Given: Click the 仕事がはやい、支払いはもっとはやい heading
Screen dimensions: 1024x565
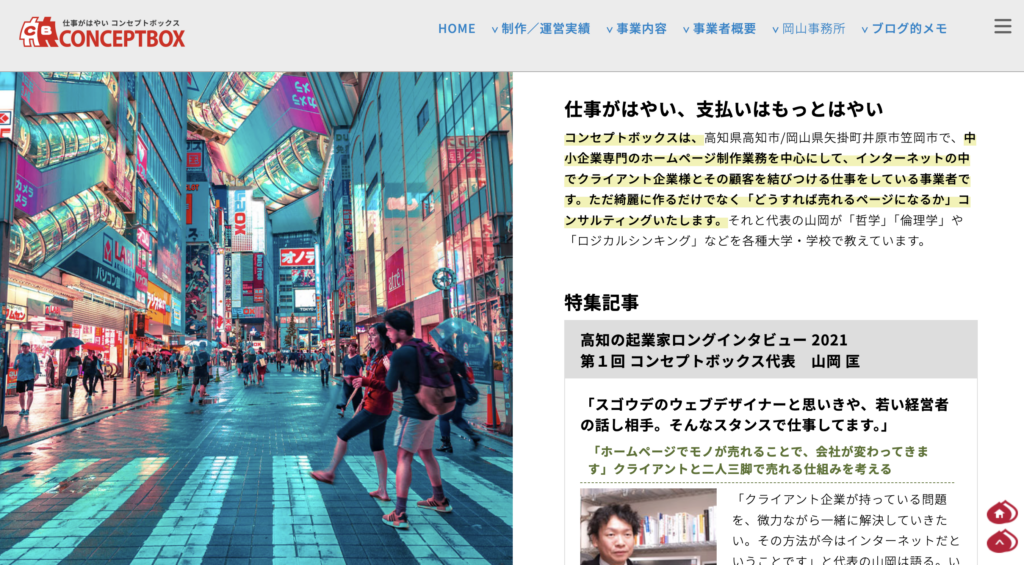Looking at the screenshot, I should click(724, 108).
